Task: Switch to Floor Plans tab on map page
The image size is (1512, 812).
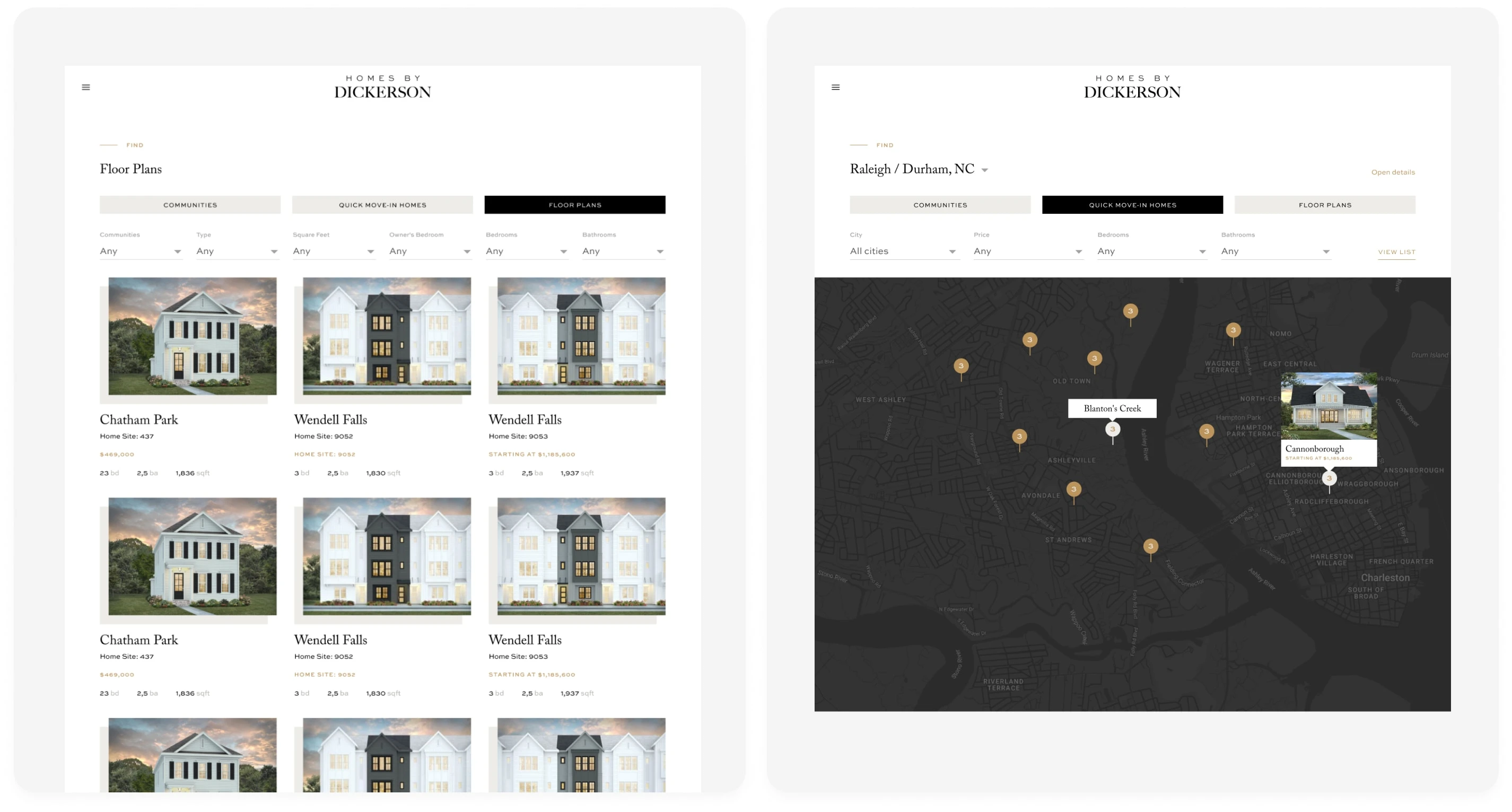Action: tap(1325, 205)
